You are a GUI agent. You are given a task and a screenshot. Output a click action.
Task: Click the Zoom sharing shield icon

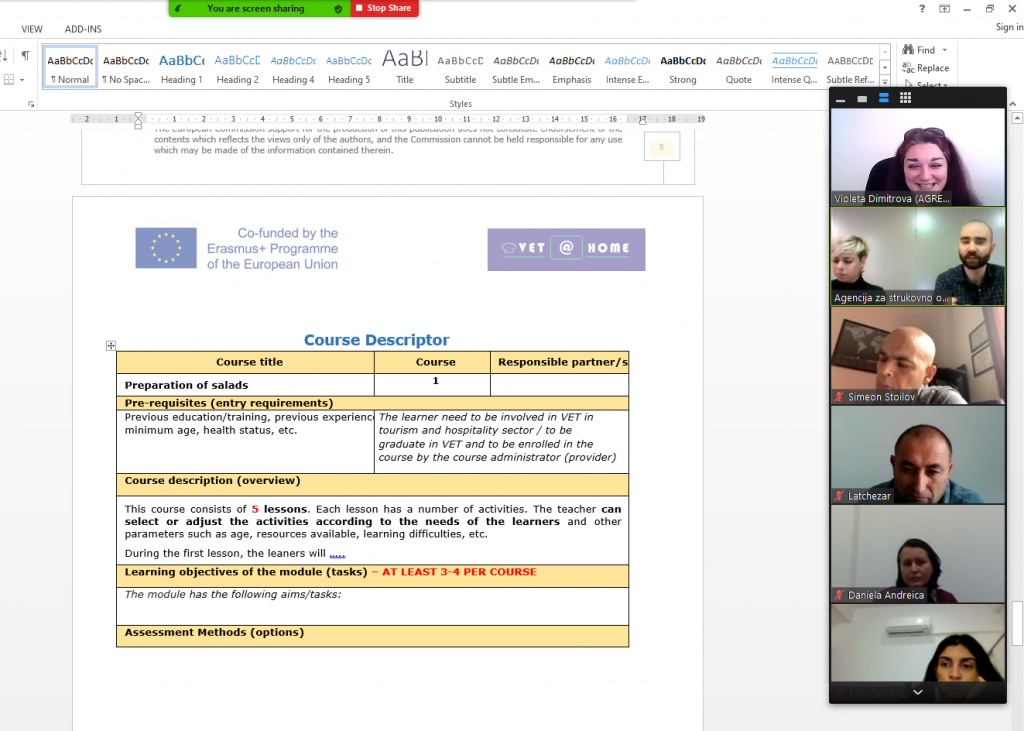click(x=337, y=9)
